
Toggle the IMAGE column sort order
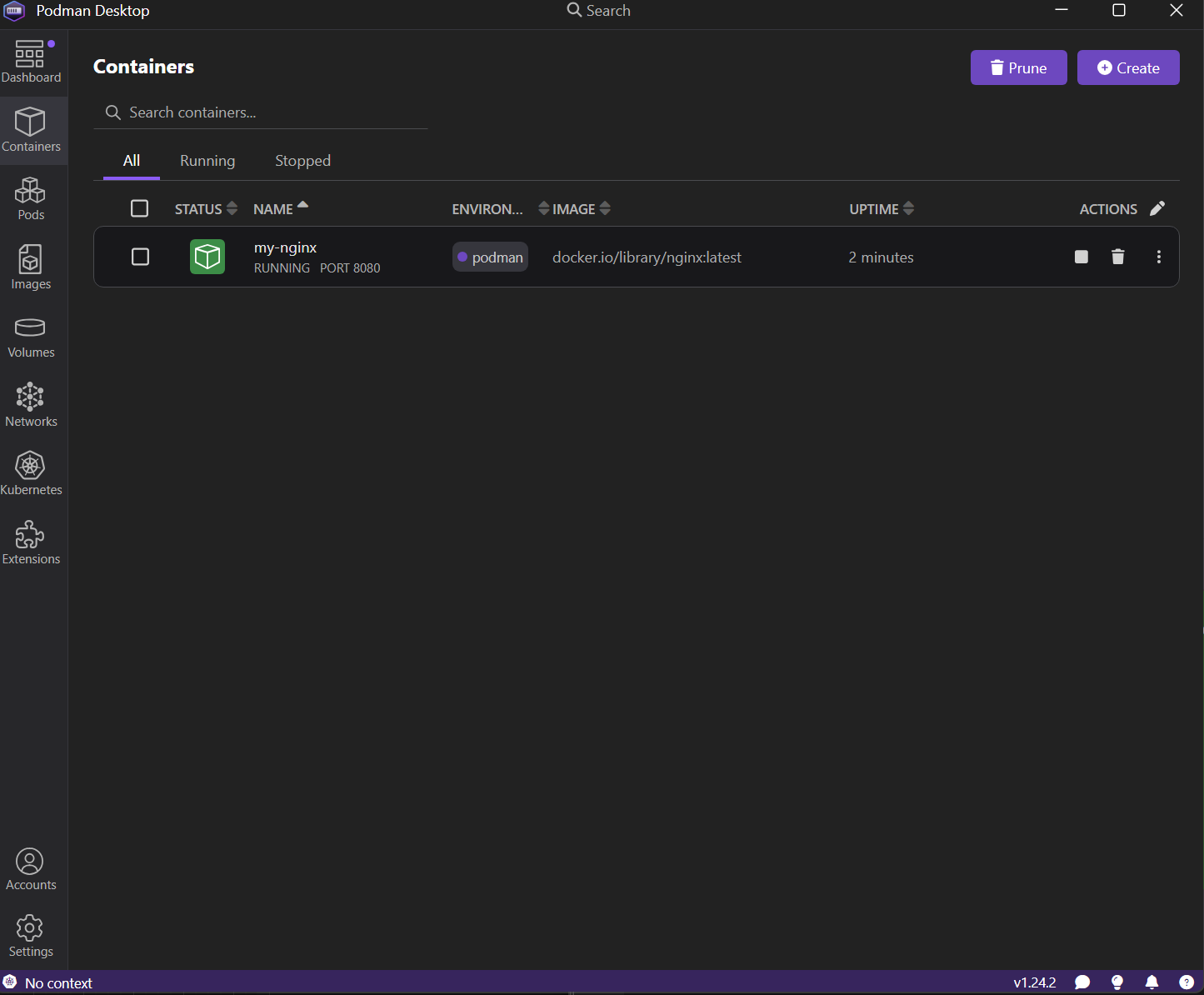(605, 208)
